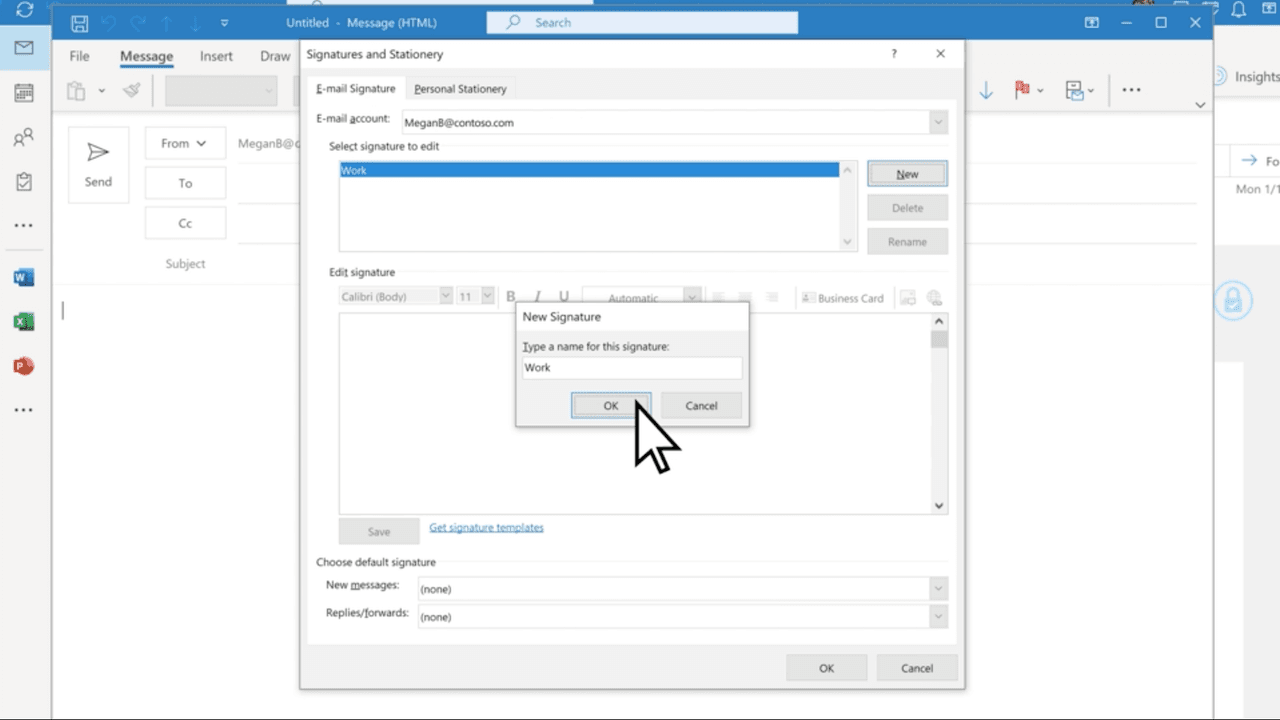Toggle underline formatting for signature text

tap(563, 296)
